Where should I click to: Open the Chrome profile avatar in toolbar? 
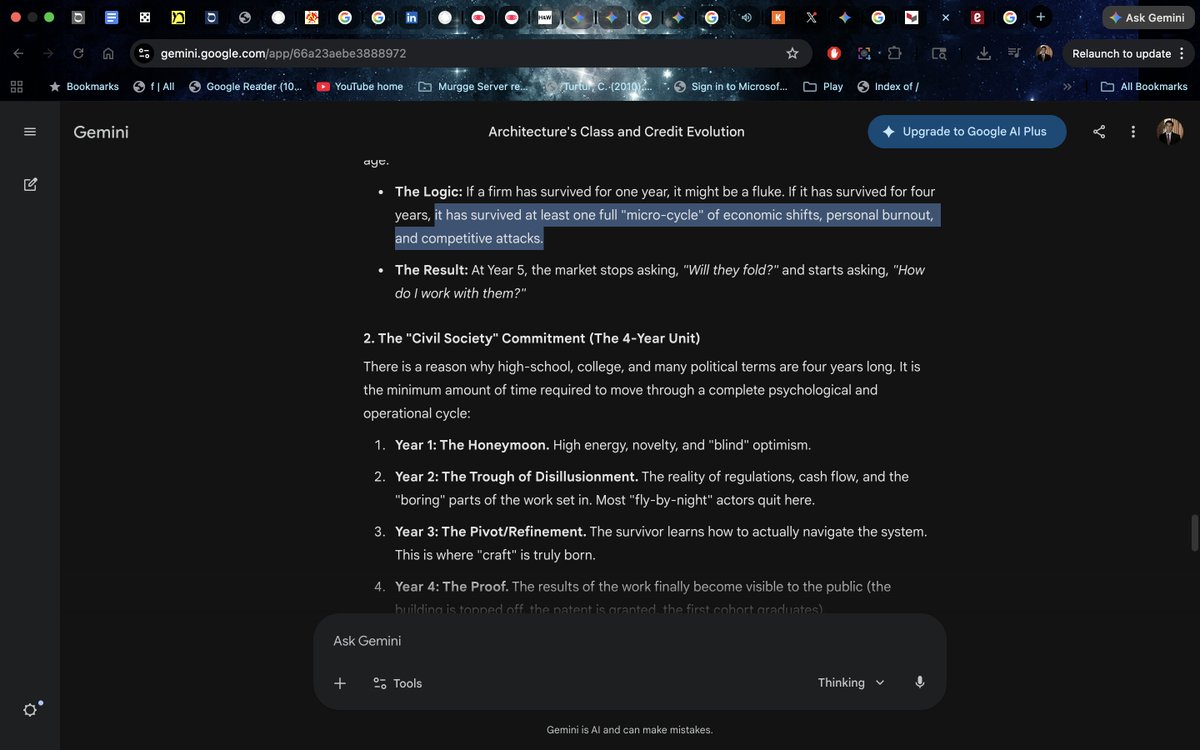[x=1044, y=53]
